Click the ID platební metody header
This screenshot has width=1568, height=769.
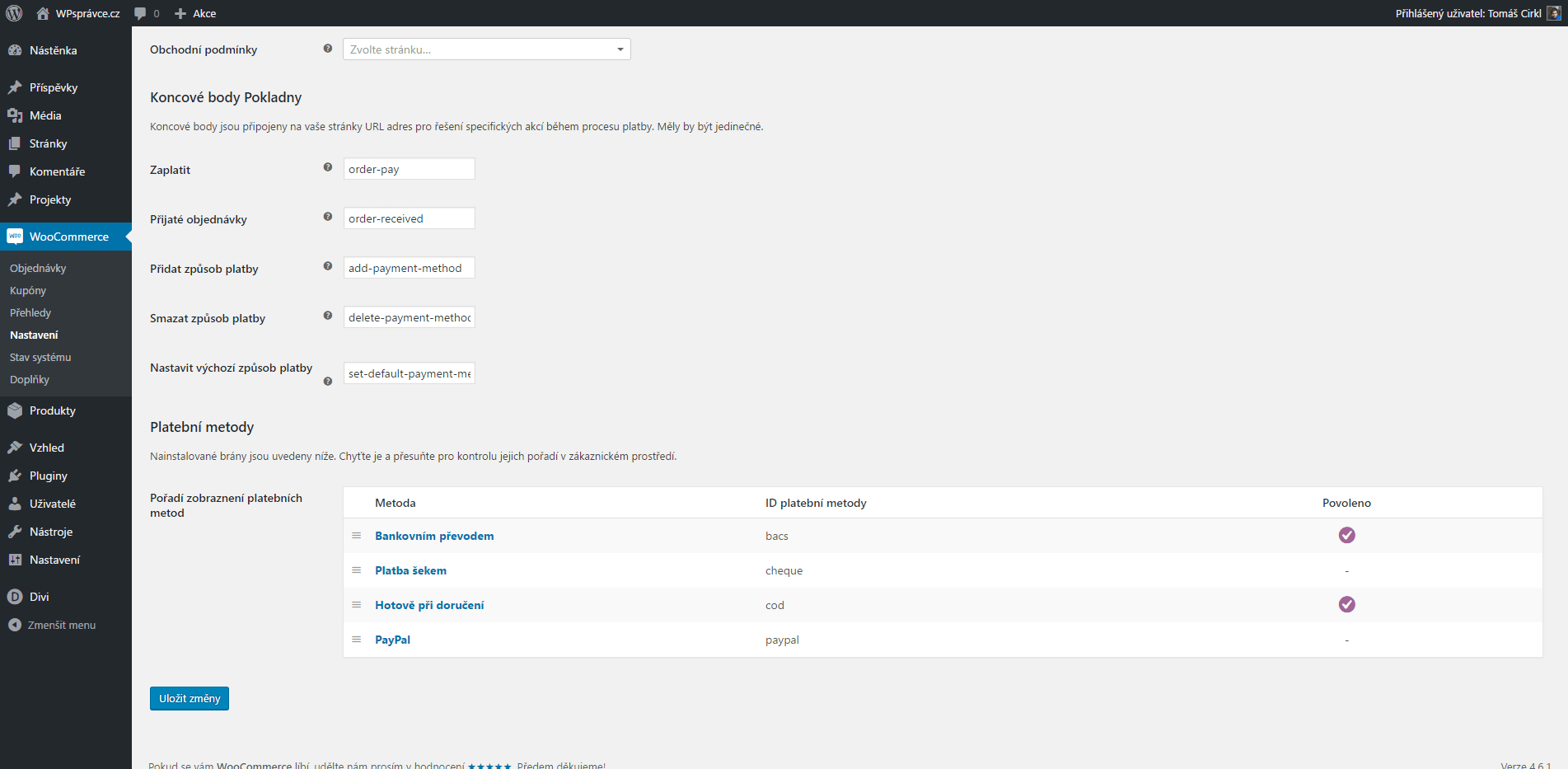point(816,503)
